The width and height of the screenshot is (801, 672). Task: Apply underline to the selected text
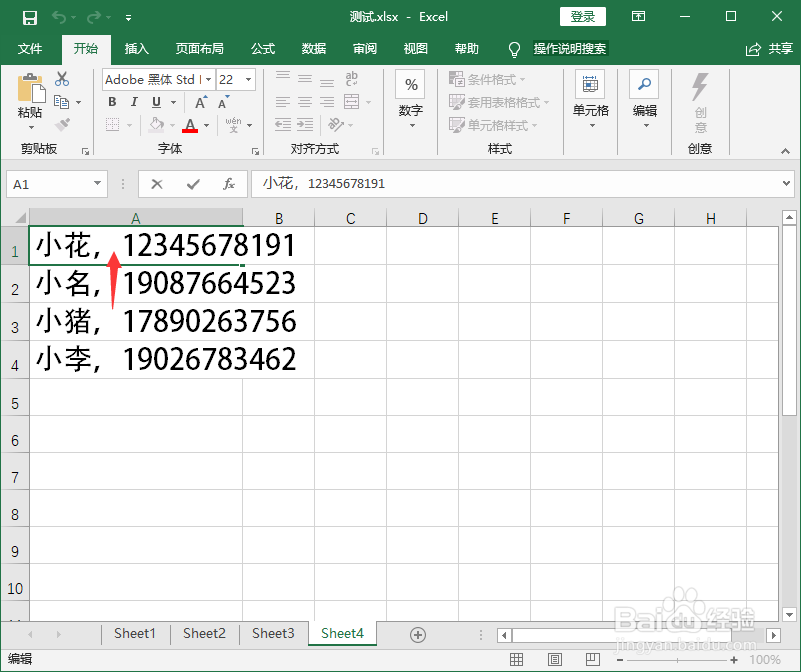point(155,102)
